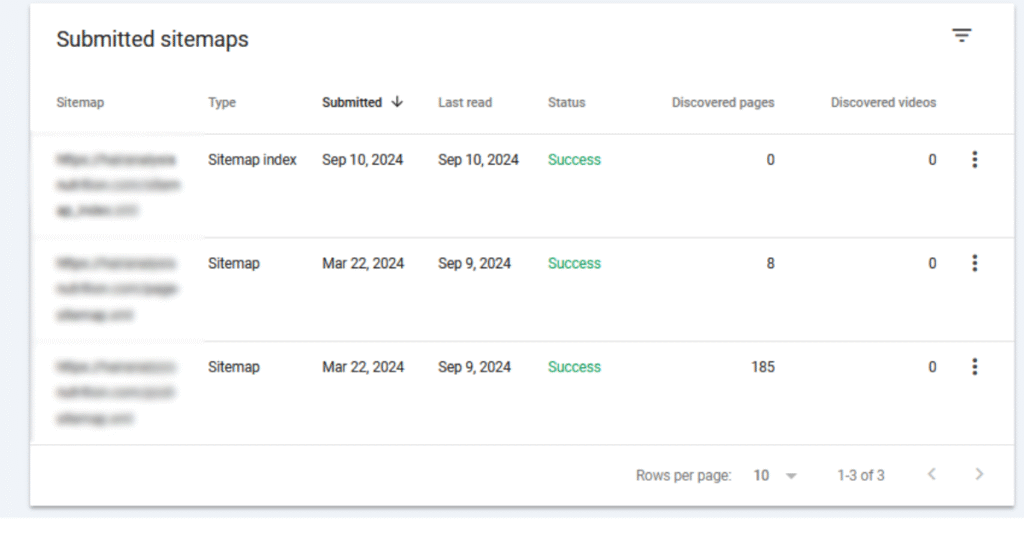Click the rows per page value 10
Screen dimensions: 1024x538
click(762, 476)
